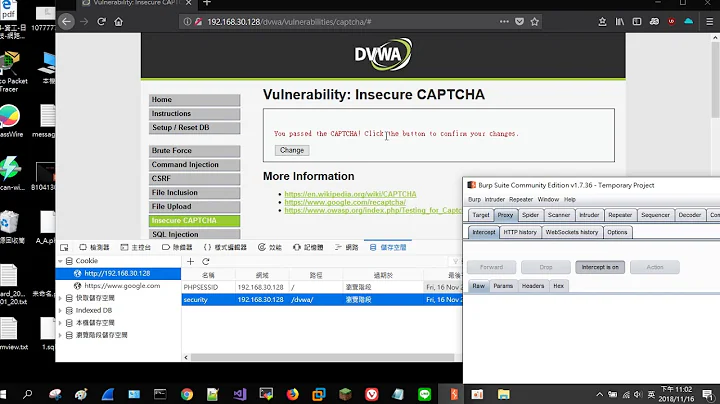720x404 pixels.
Task: Open Repeater menu in Burp menubar
Action: (521, 199)
